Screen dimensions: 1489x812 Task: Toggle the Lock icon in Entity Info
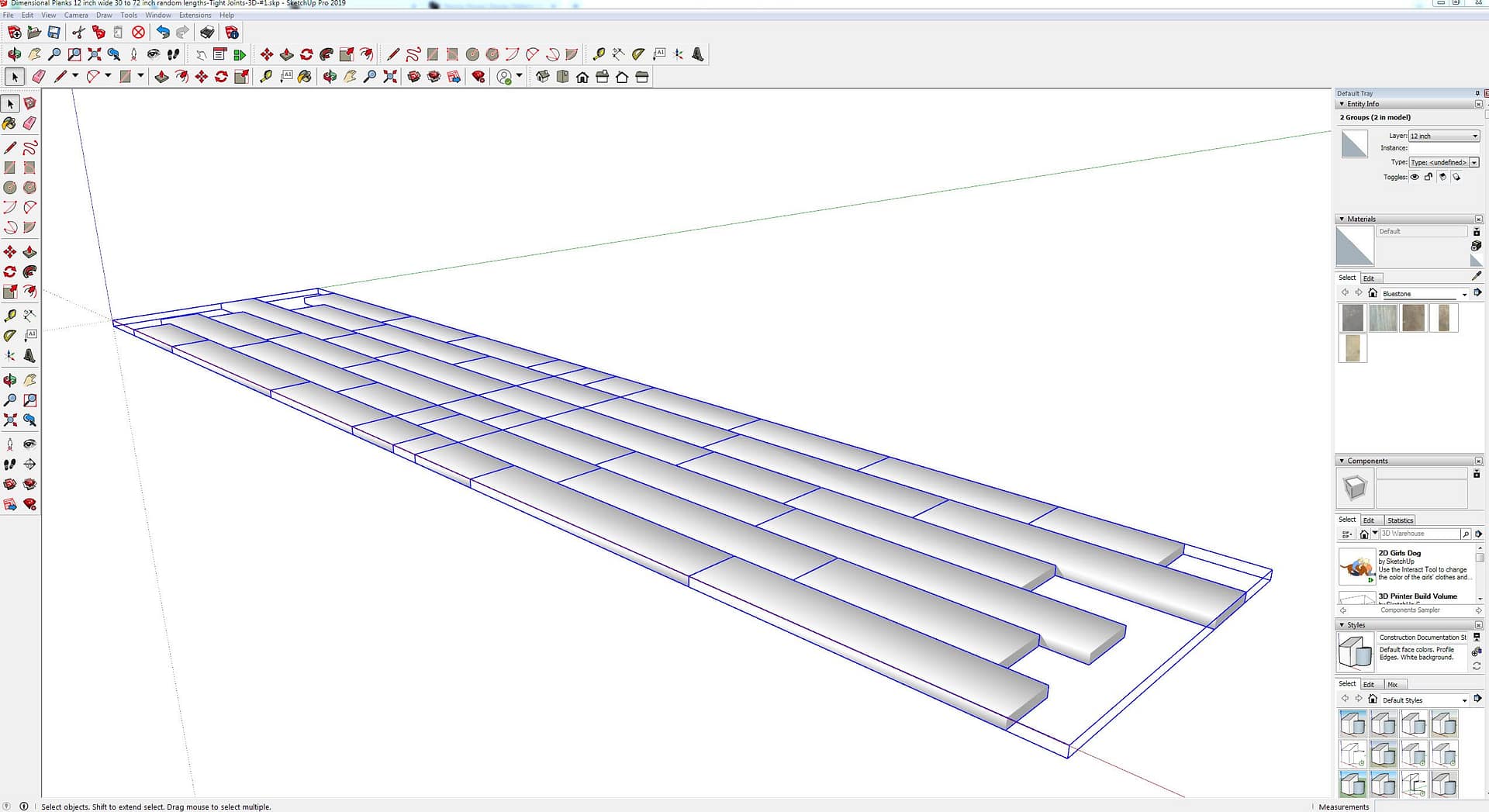click(1429, 177)
